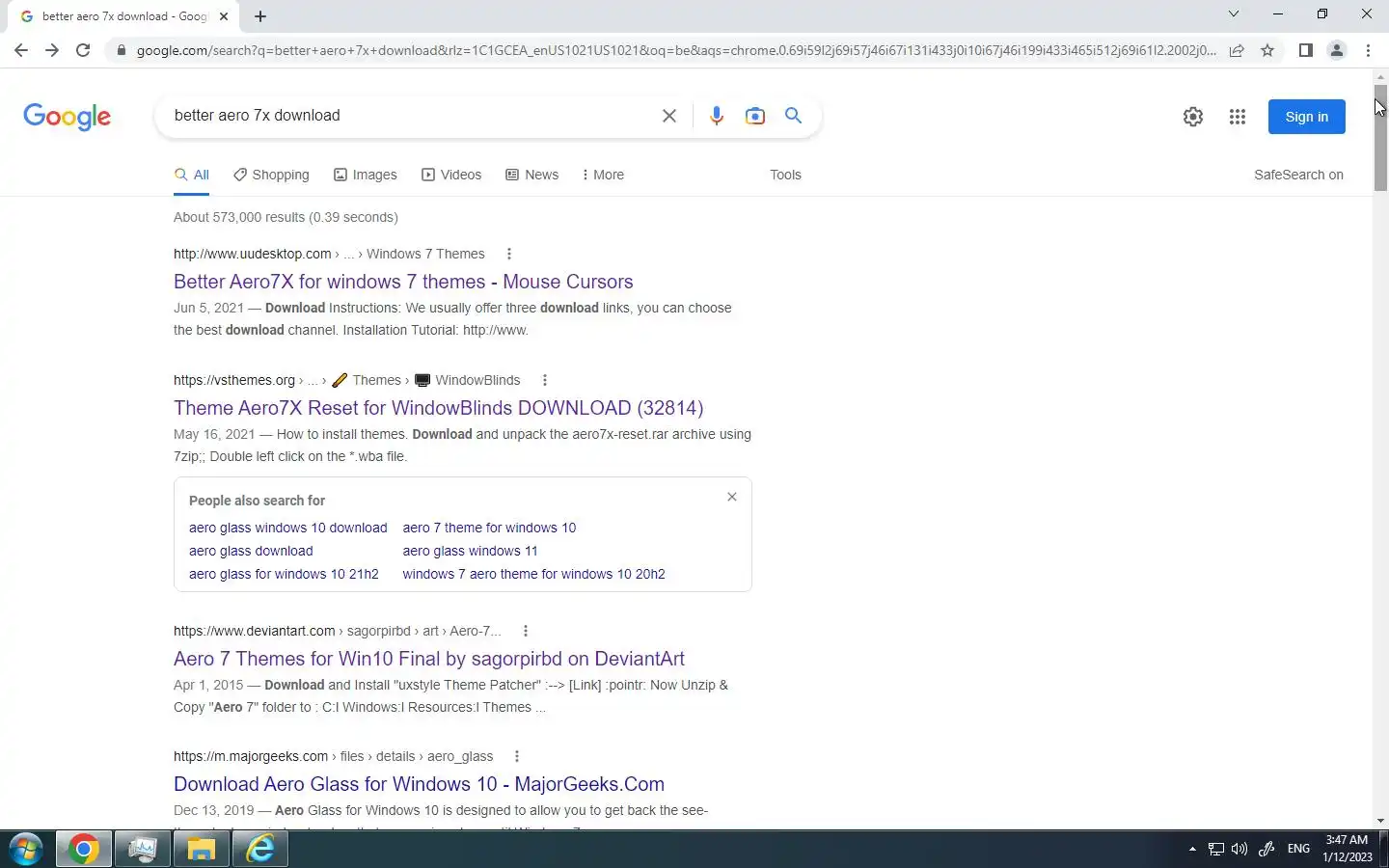Close the People also search for box
The height and width of the screenshot is (868, 1389).
point(731,497)
